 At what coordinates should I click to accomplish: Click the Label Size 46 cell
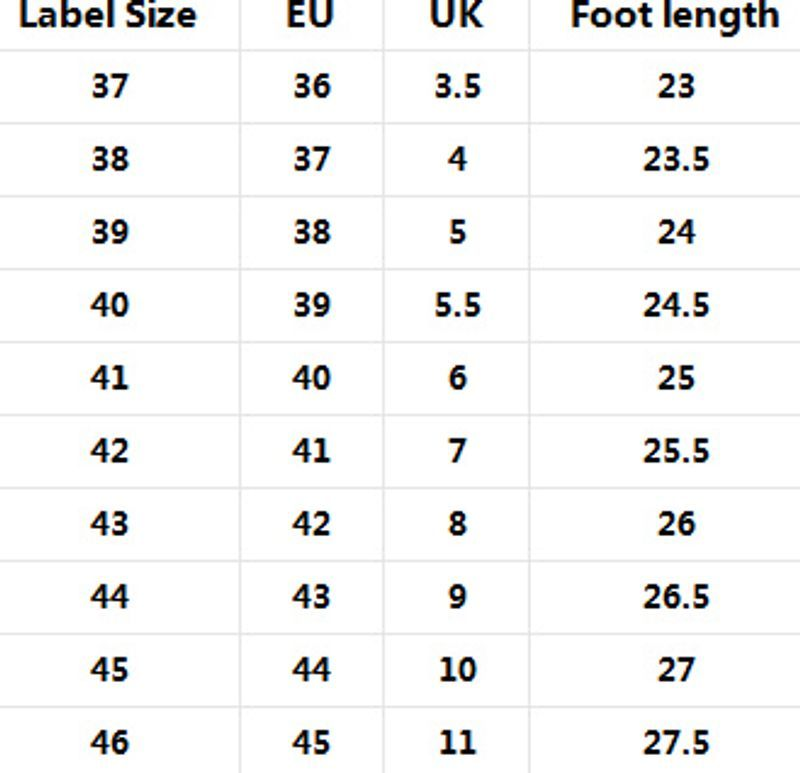pos(109,742)
